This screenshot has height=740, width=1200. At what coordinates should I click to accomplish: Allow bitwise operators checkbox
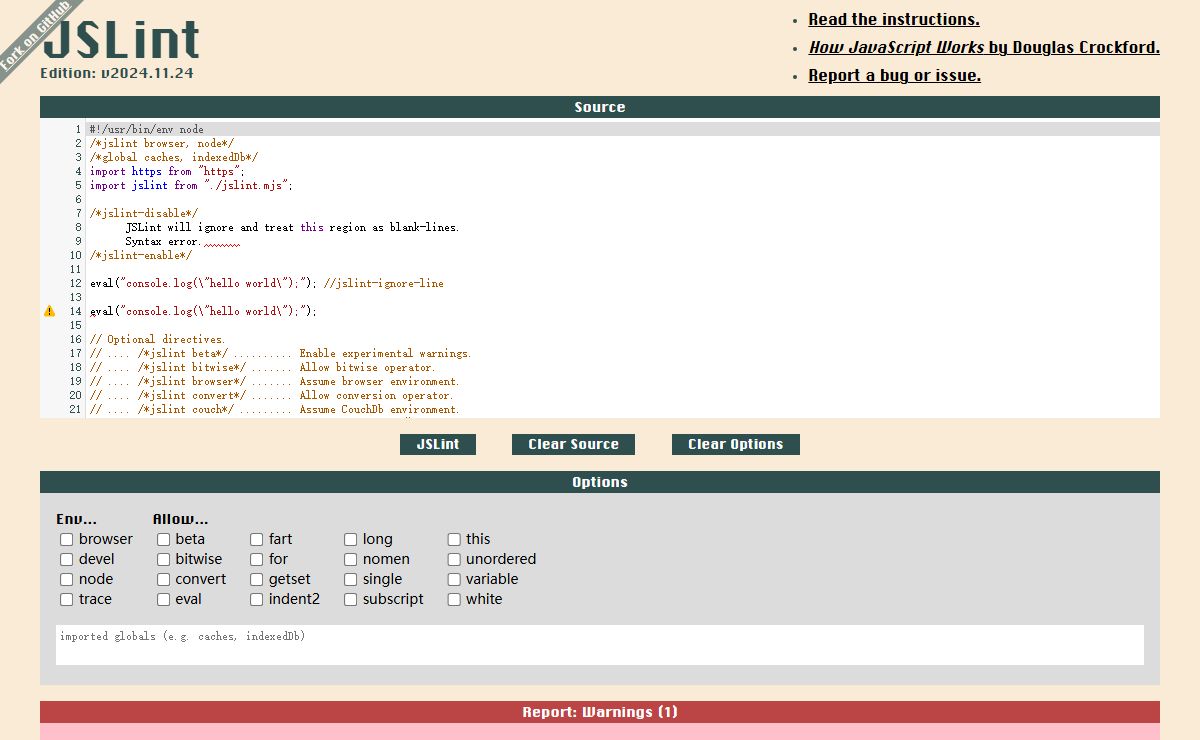coord(164,560)
